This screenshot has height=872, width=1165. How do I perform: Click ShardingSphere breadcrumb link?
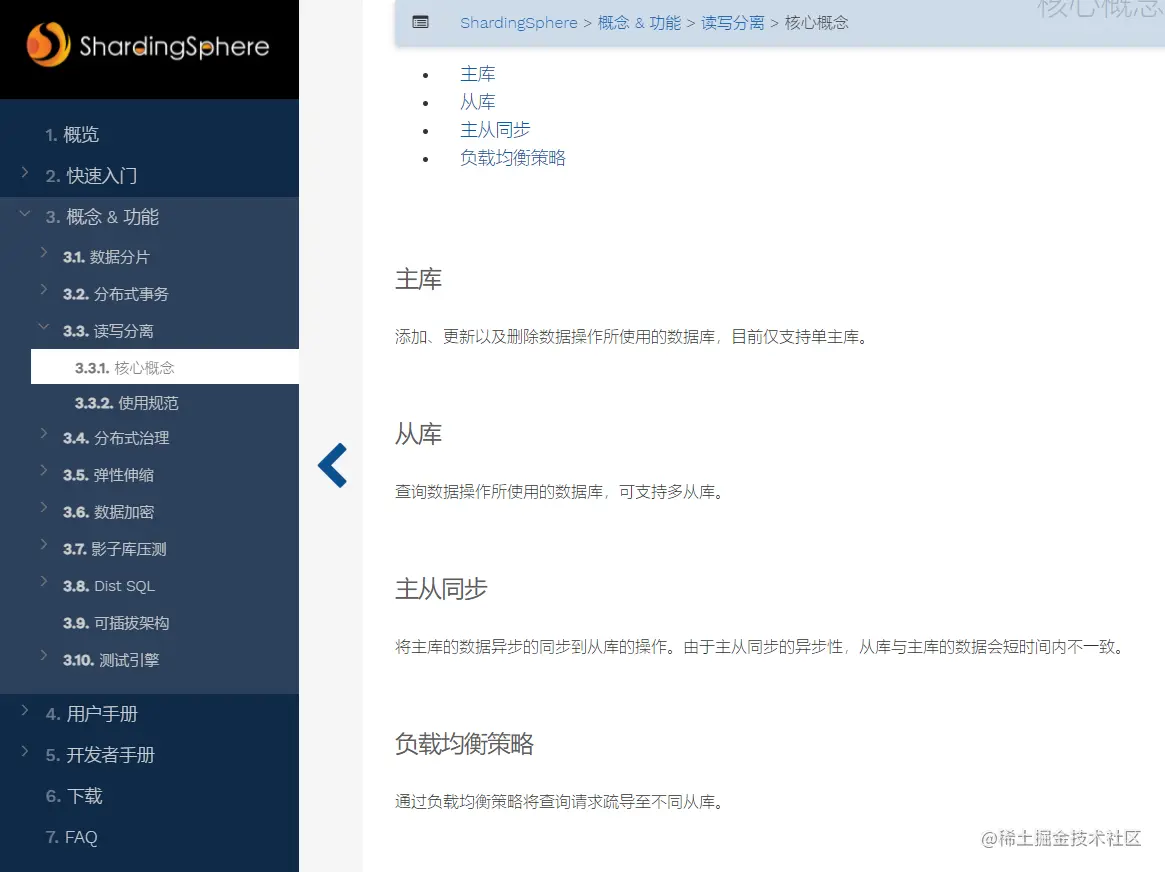click(519, 23)
